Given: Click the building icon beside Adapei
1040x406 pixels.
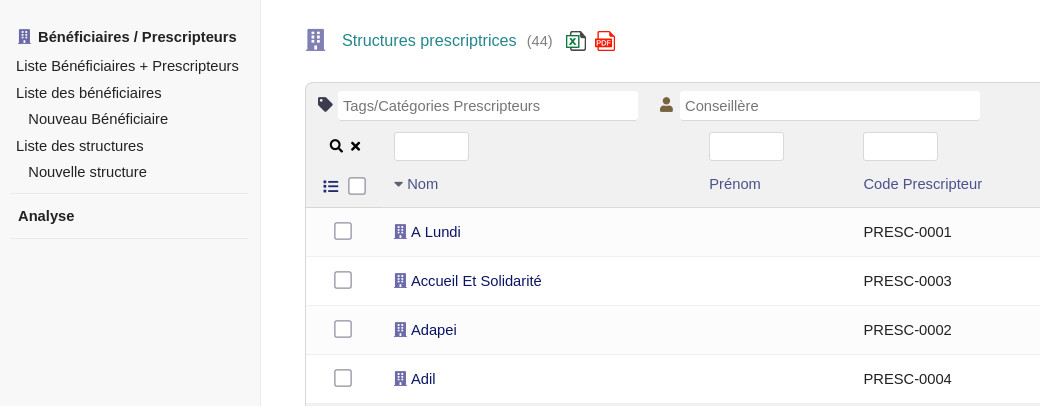Looking at the screenshot, I should click(x=400, y=330).
